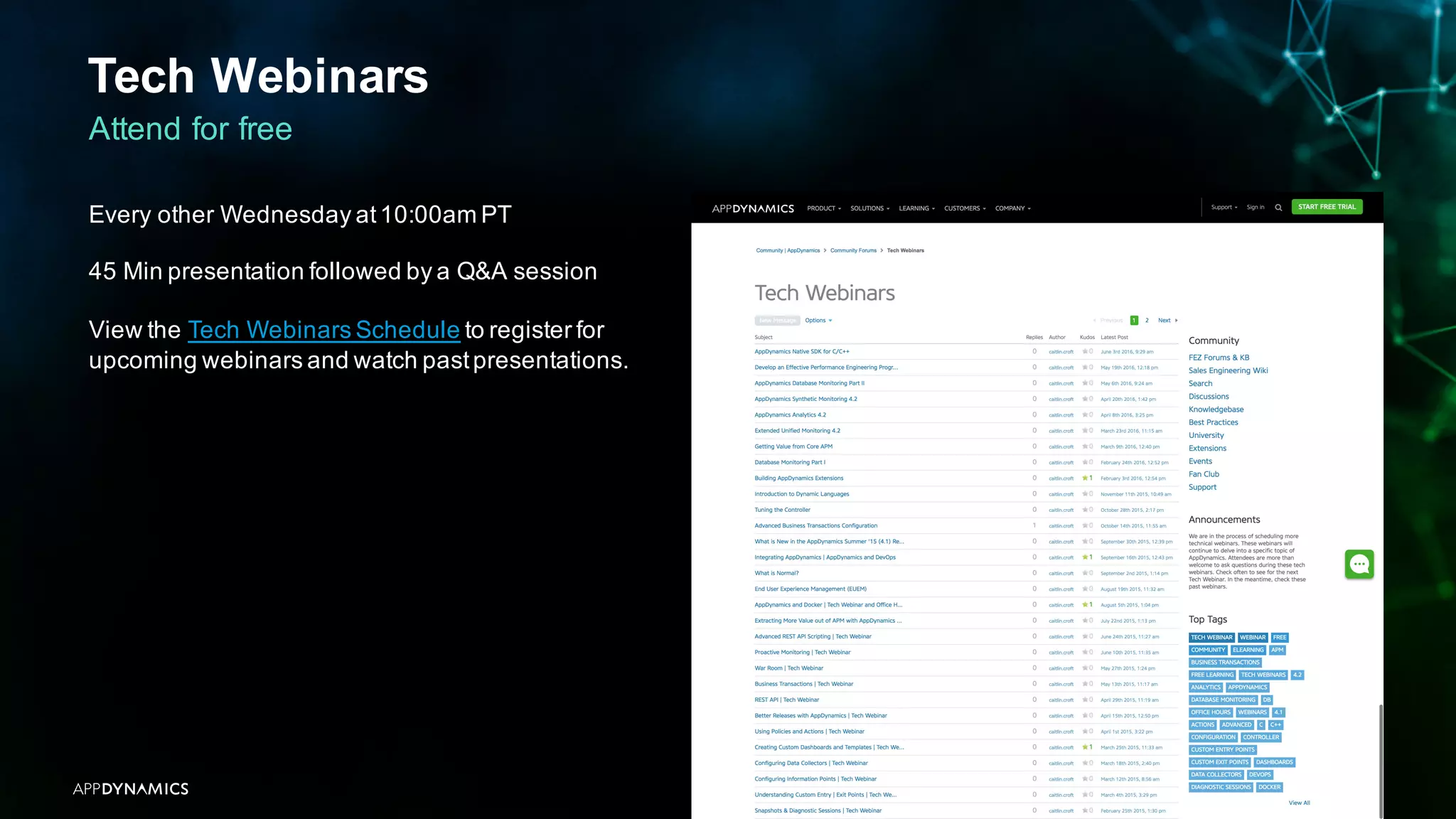Go to page 2 of topics

point(1147,321)
